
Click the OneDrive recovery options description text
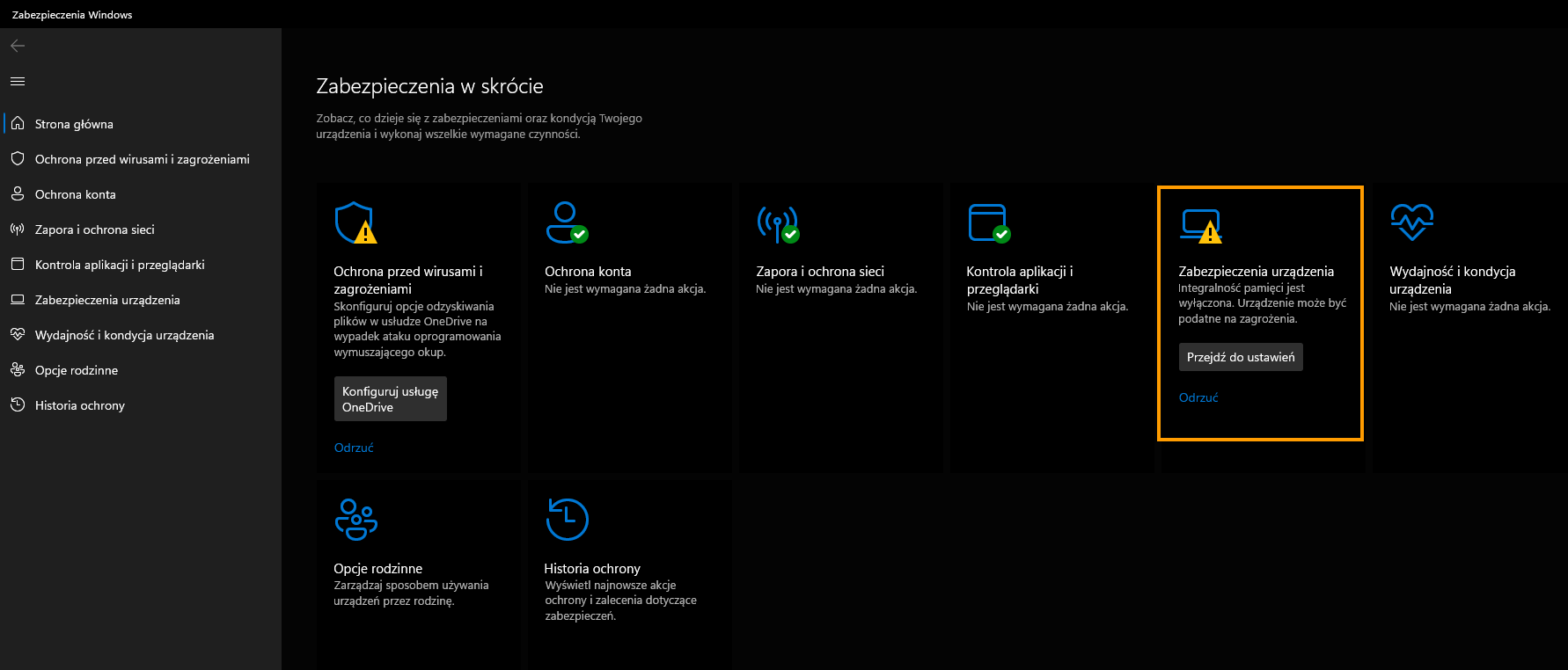click(x=417, y=329)
